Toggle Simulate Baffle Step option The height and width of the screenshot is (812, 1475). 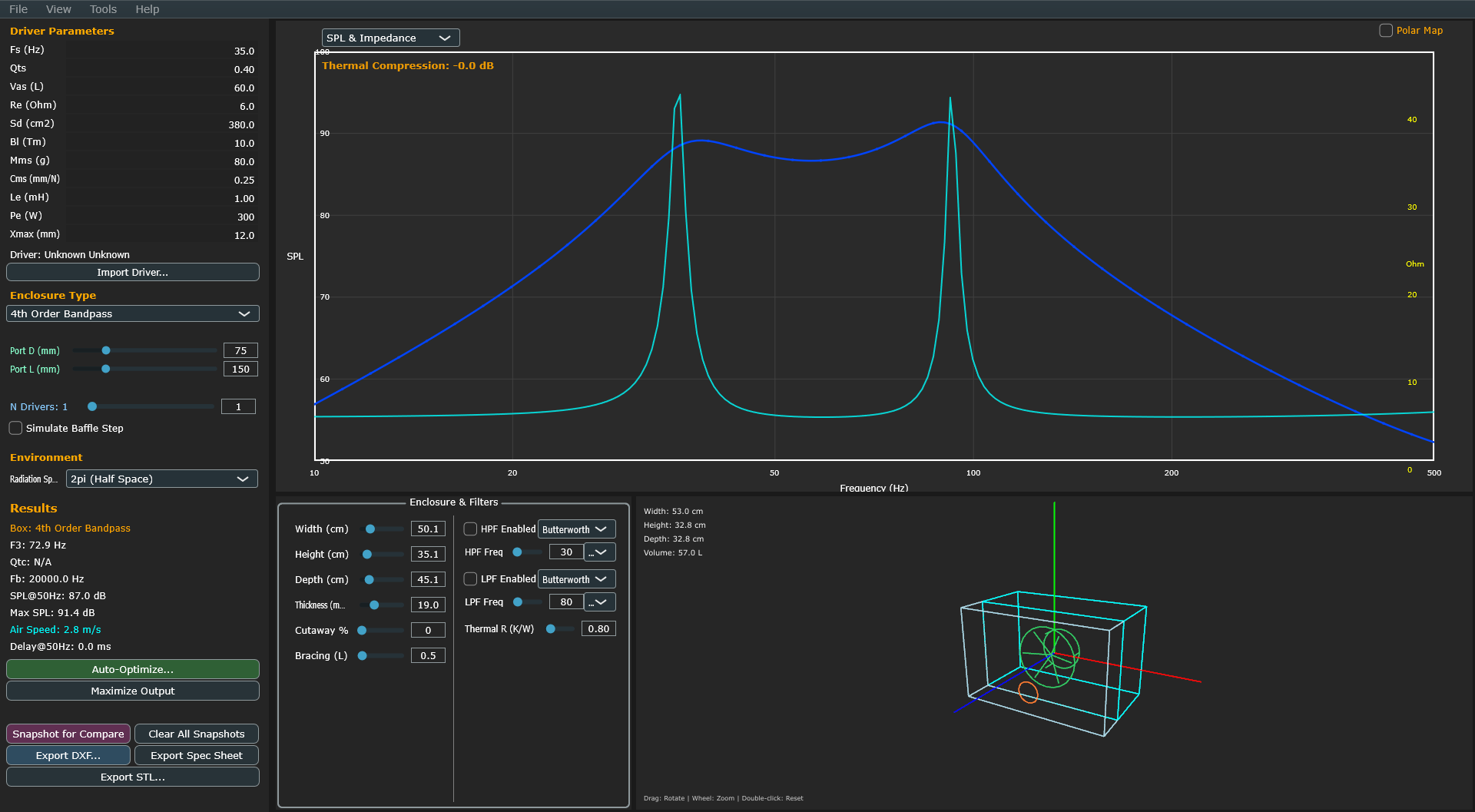click(x=16, y=428)
